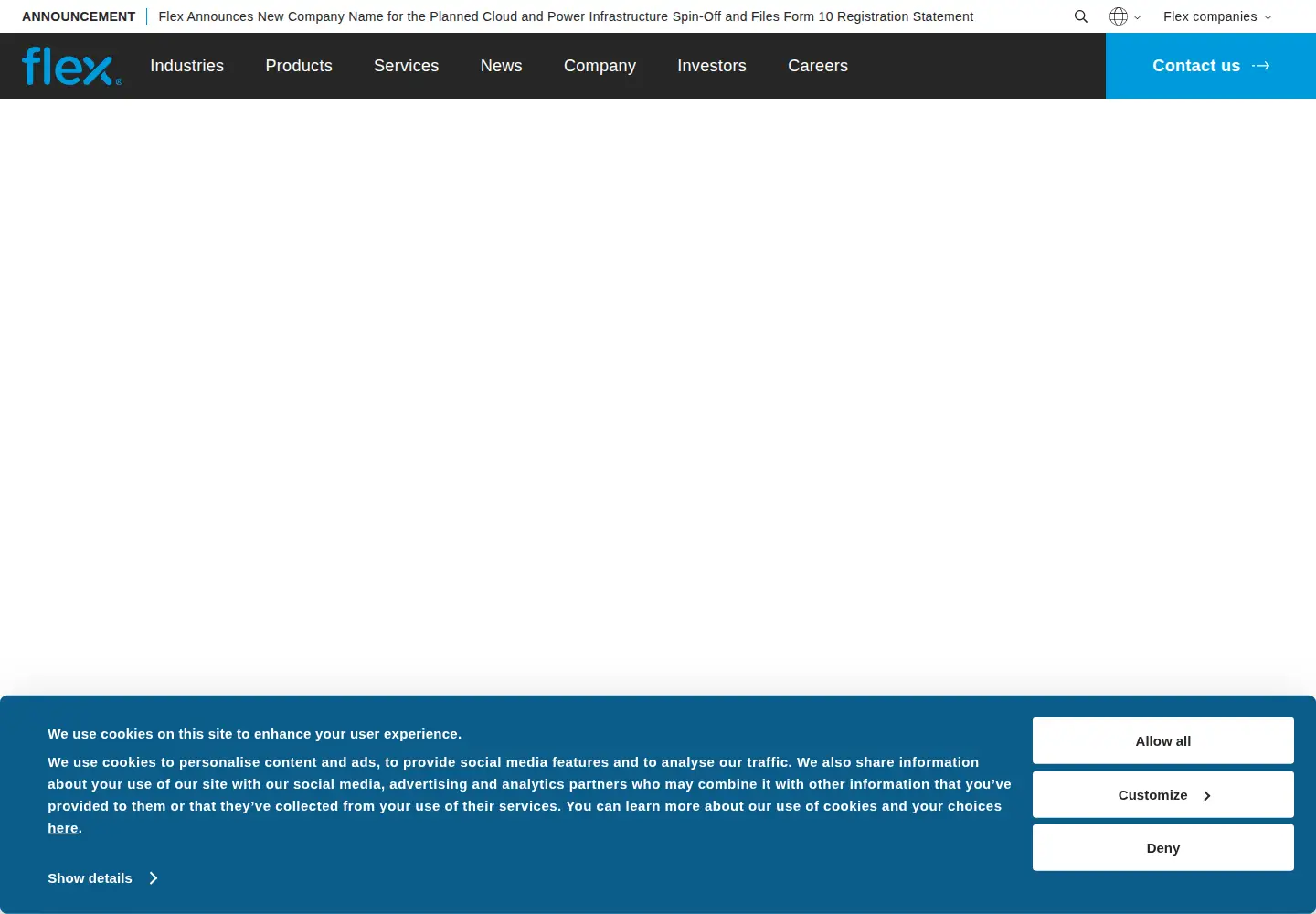Image resolution: width=1316 pixels, height=914 pixels.
Task: Open the Company menu
Action: [600, 66]
